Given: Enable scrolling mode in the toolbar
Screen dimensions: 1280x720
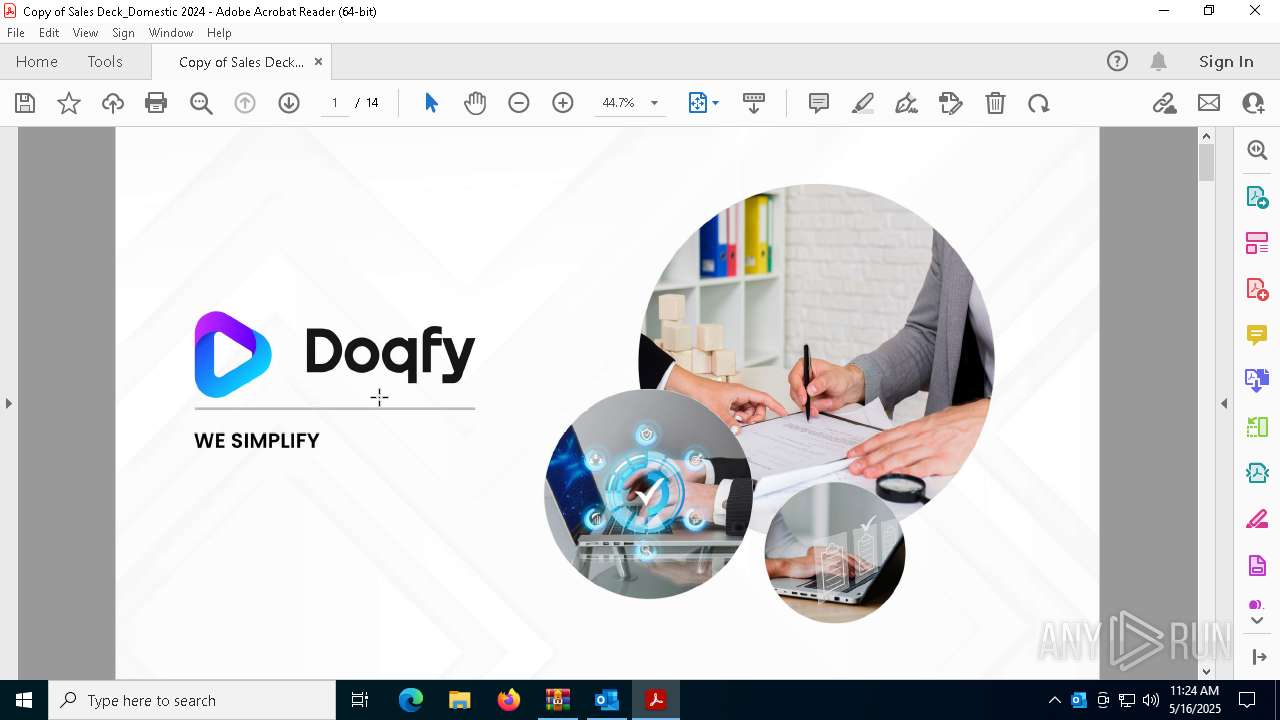Looking at the screenshot, I should pos(754,103).
